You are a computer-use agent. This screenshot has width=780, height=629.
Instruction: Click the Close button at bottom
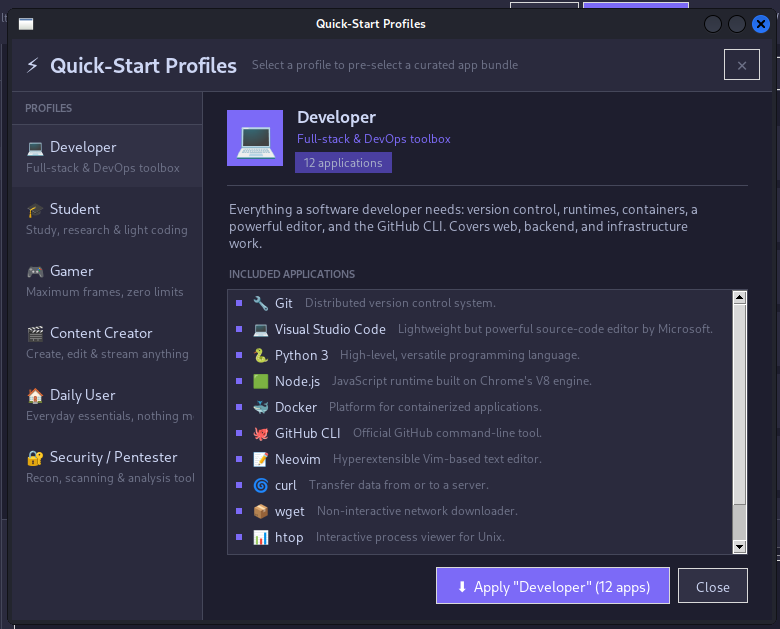712,586
